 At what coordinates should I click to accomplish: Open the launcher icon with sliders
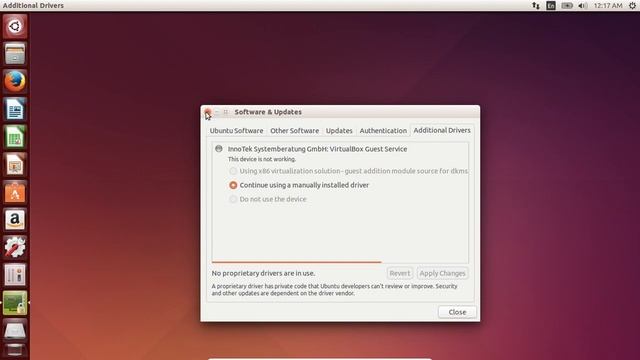point(15,275)
